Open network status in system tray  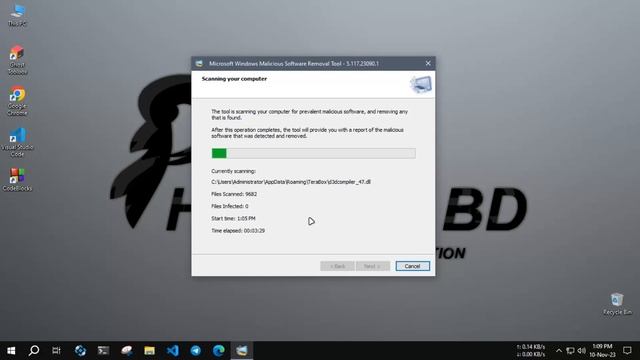(x=571, y=351)
